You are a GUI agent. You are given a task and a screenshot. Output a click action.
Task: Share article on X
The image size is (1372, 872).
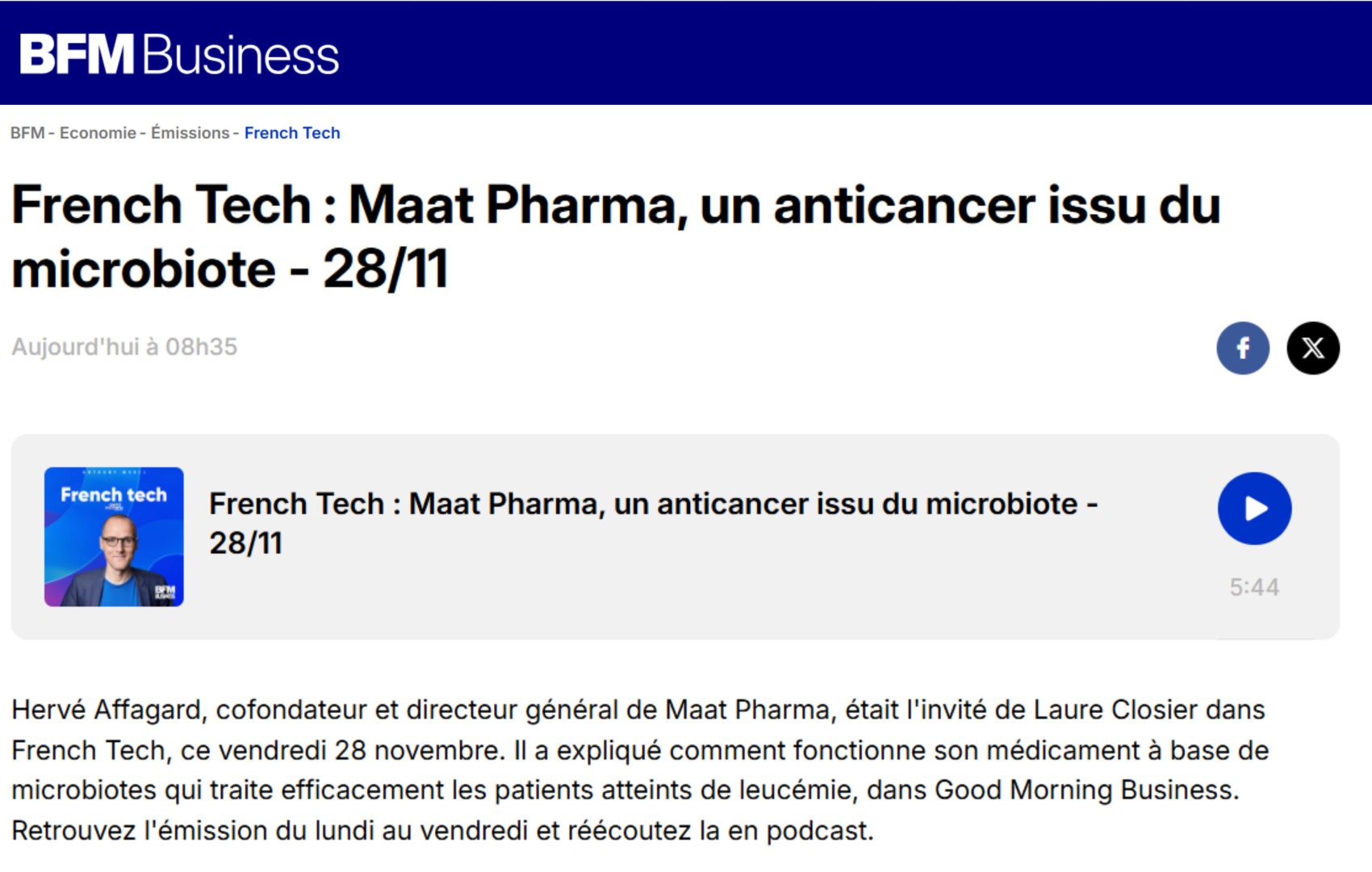pos(1313,348)
